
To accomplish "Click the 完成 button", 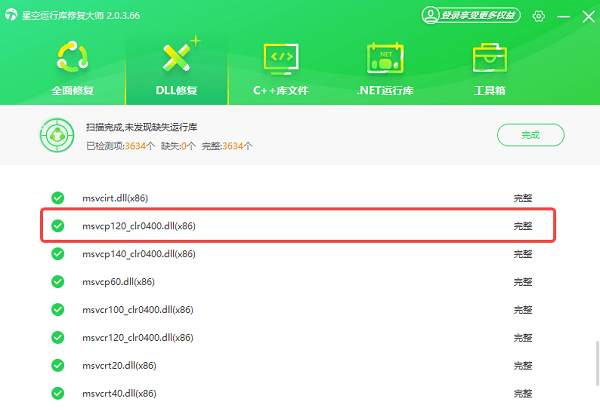I will 530,135.
